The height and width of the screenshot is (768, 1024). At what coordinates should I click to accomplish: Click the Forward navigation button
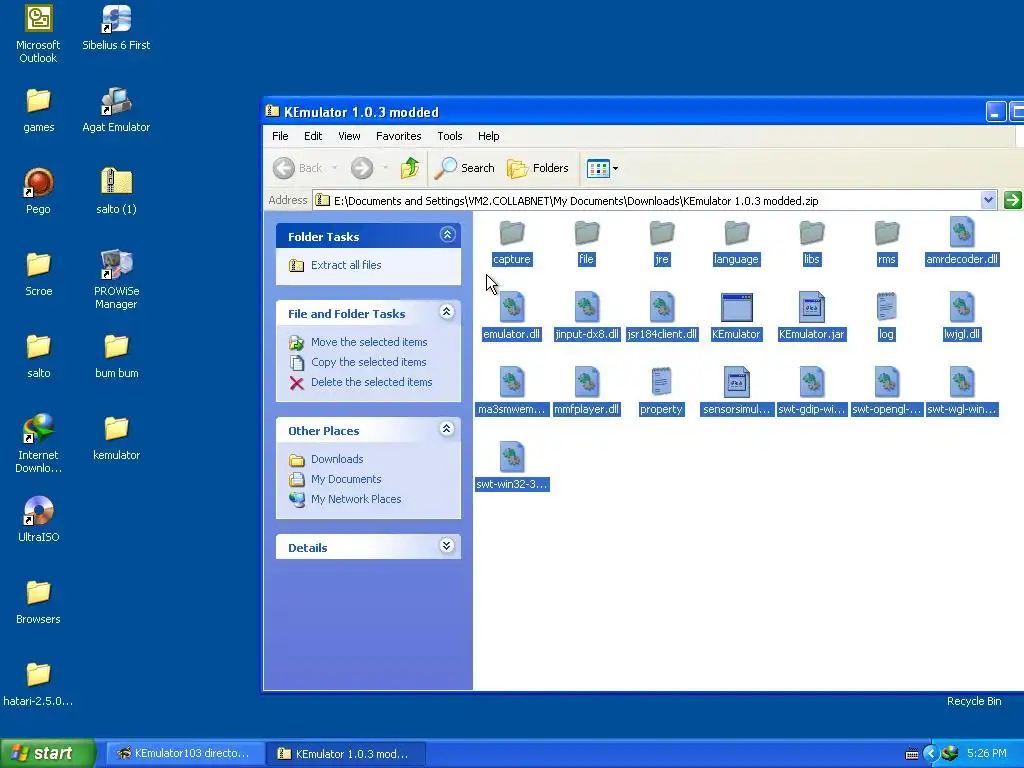(x=362, y=168)
